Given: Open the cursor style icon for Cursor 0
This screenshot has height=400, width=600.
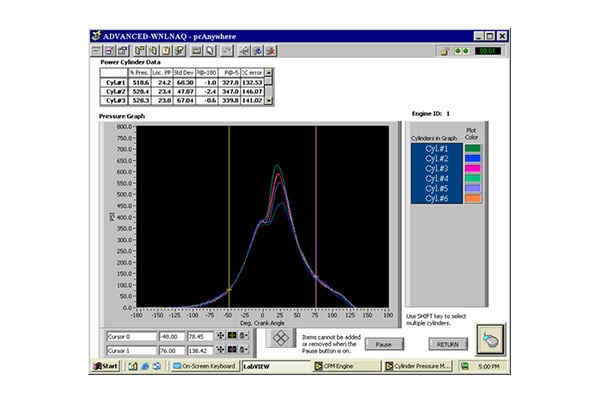Looking at the screenshot, I should pos(232,336).
